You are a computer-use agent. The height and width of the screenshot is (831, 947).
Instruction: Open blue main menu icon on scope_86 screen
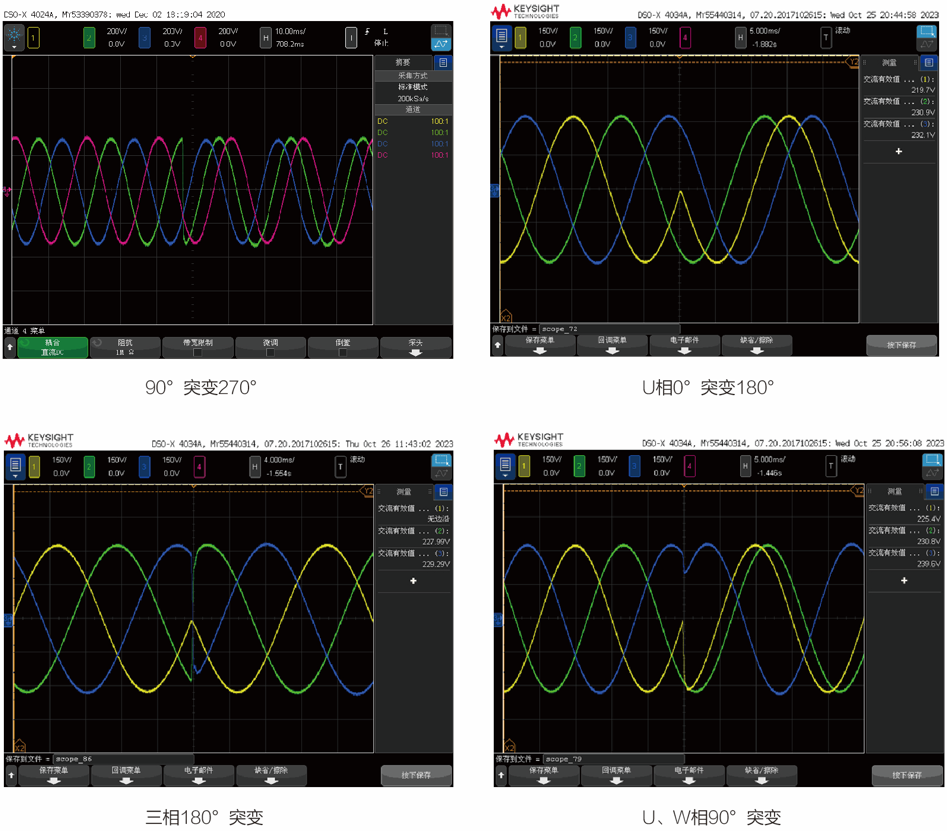click(15, 466)
